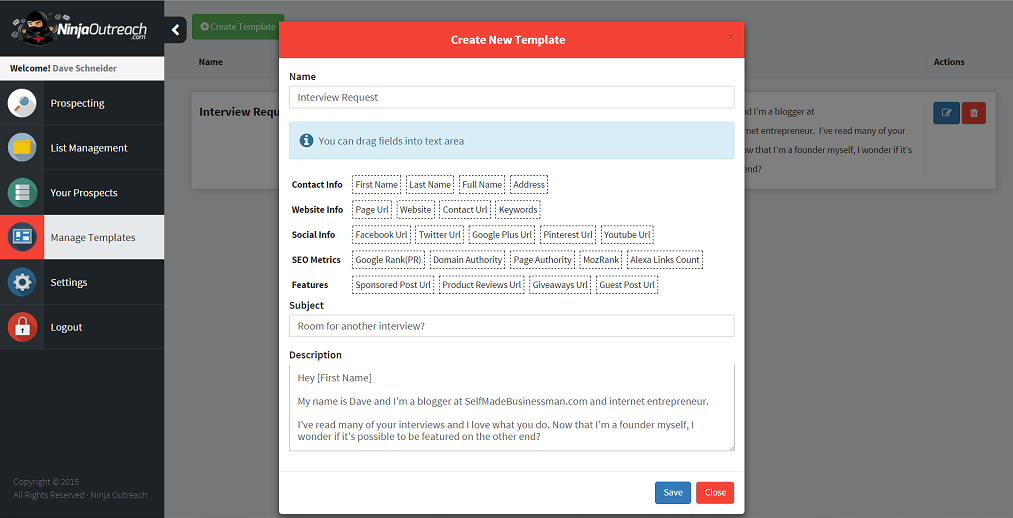Screen dimensions: 1013x518
Task: Open the Your Prospects menu item
Action: tap(84, 193)
